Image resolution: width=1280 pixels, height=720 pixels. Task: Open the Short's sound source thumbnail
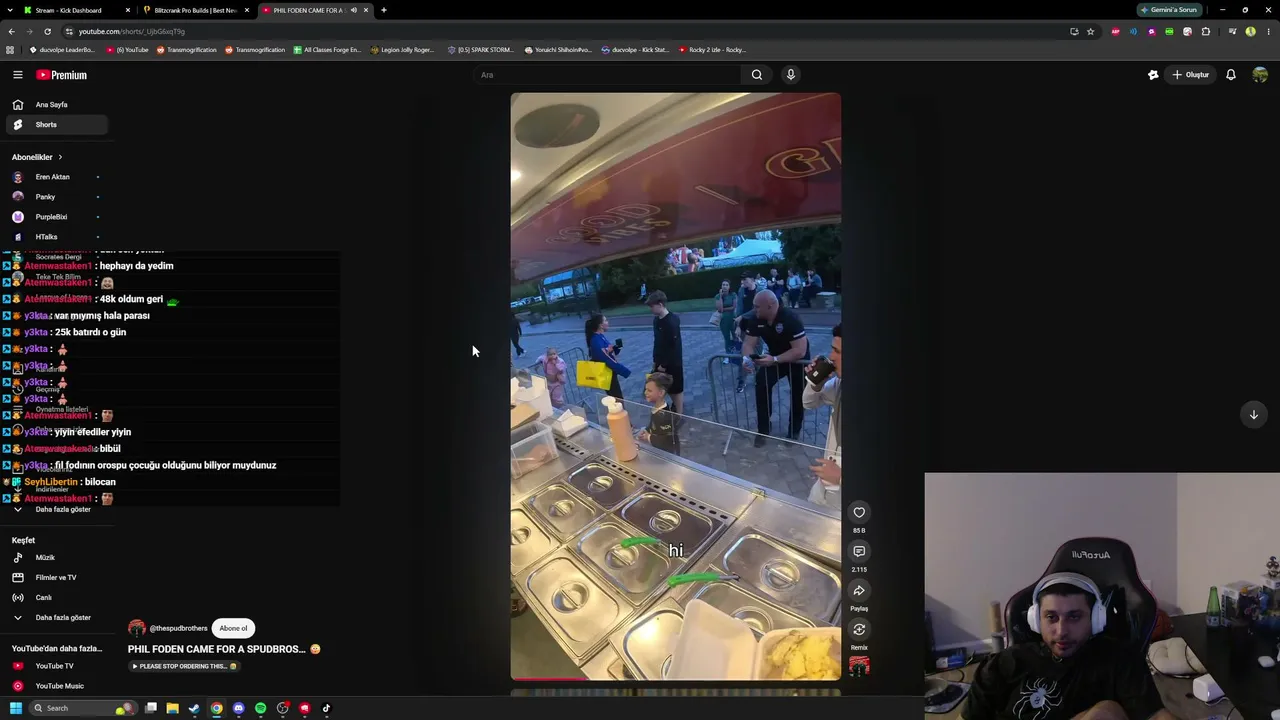(x=859, y=667)
